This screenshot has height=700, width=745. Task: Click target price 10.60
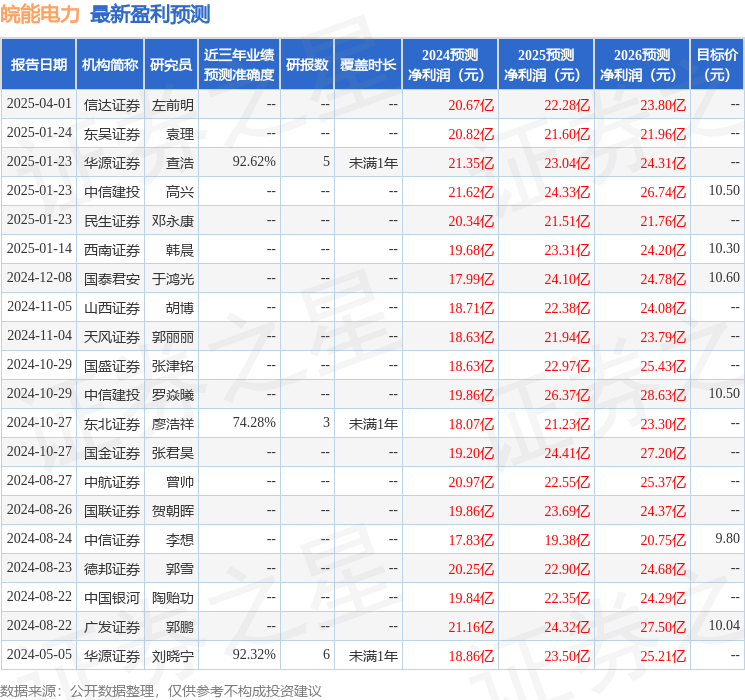pos(724,278)
